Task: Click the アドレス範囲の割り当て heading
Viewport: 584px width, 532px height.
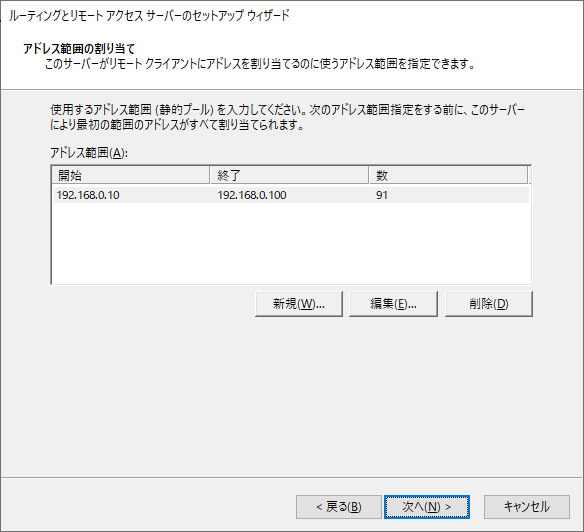Action: (x=79, y=48)
